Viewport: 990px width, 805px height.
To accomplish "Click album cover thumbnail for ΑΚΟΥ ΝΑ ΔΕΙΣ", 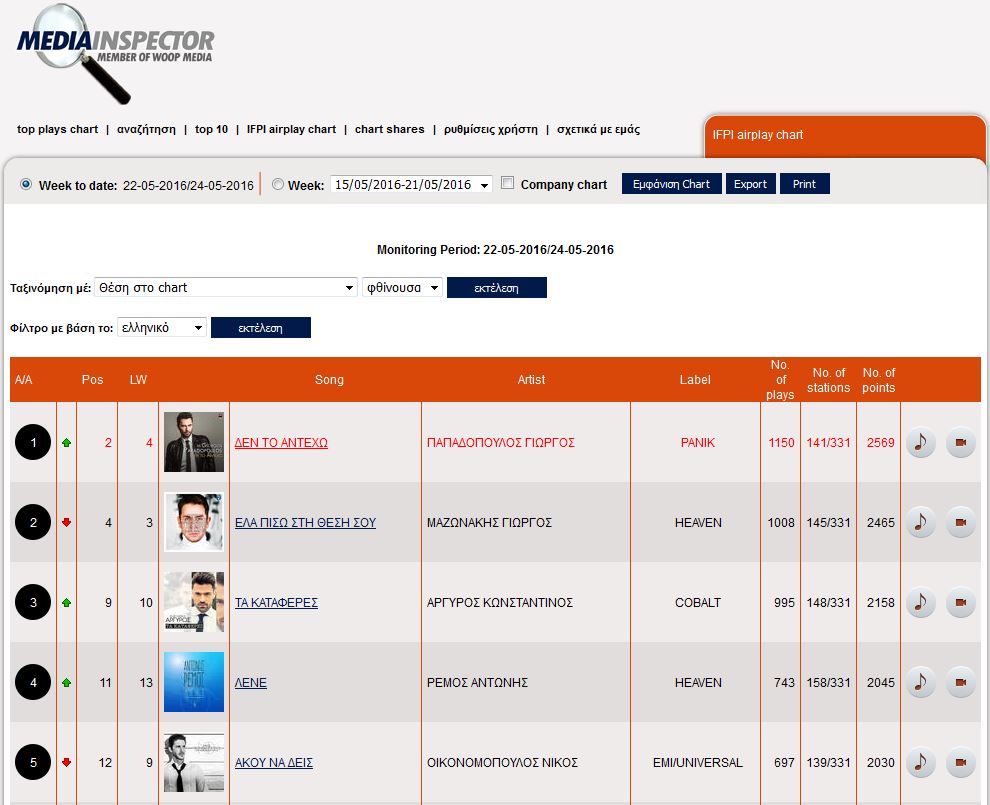I will pyautogui.click(x=193, y=762).
